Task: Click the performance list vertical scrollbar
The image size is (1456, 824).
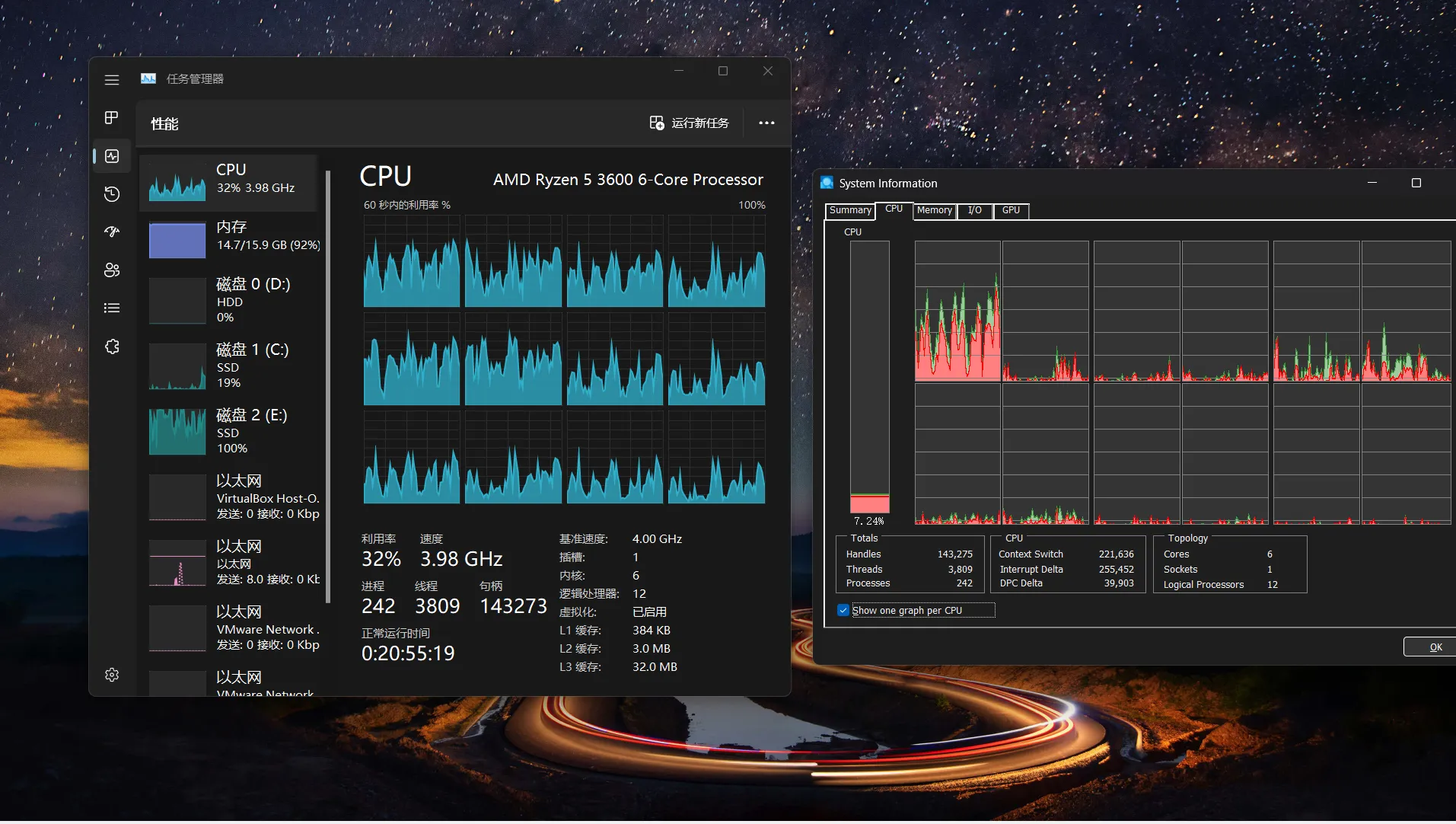Action: [x=328, y=386]
